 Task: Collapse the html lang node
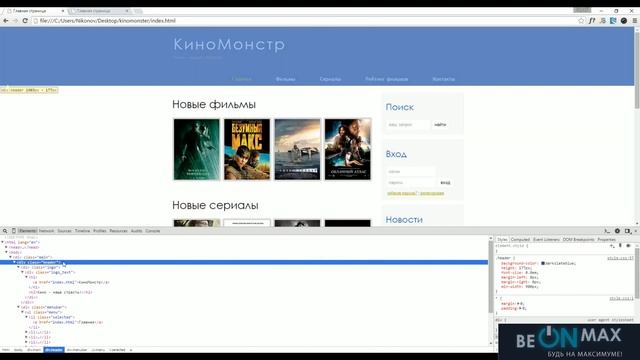[x=2, y=242]
